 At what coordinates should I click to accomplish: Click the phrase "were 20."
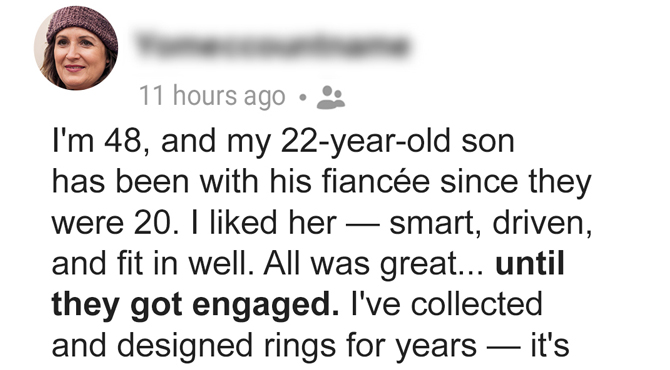[111, 223]
